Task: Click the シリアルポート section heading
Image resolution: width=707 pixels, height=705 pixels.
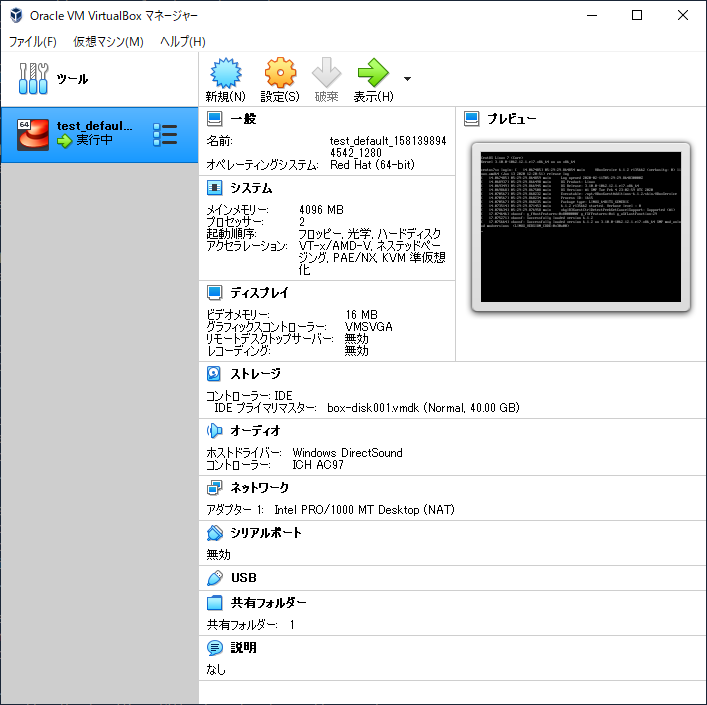Action: 266,533
